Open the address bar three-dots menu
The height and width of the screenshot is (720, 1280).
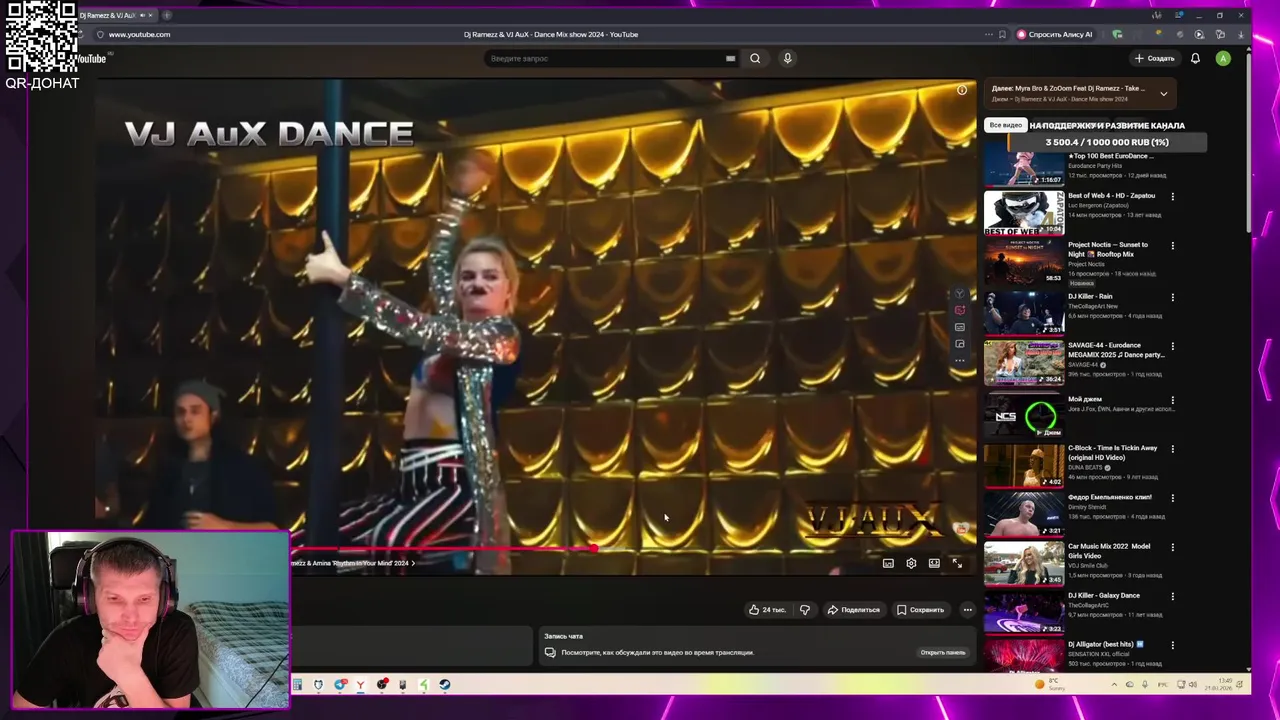coord(988,34)
